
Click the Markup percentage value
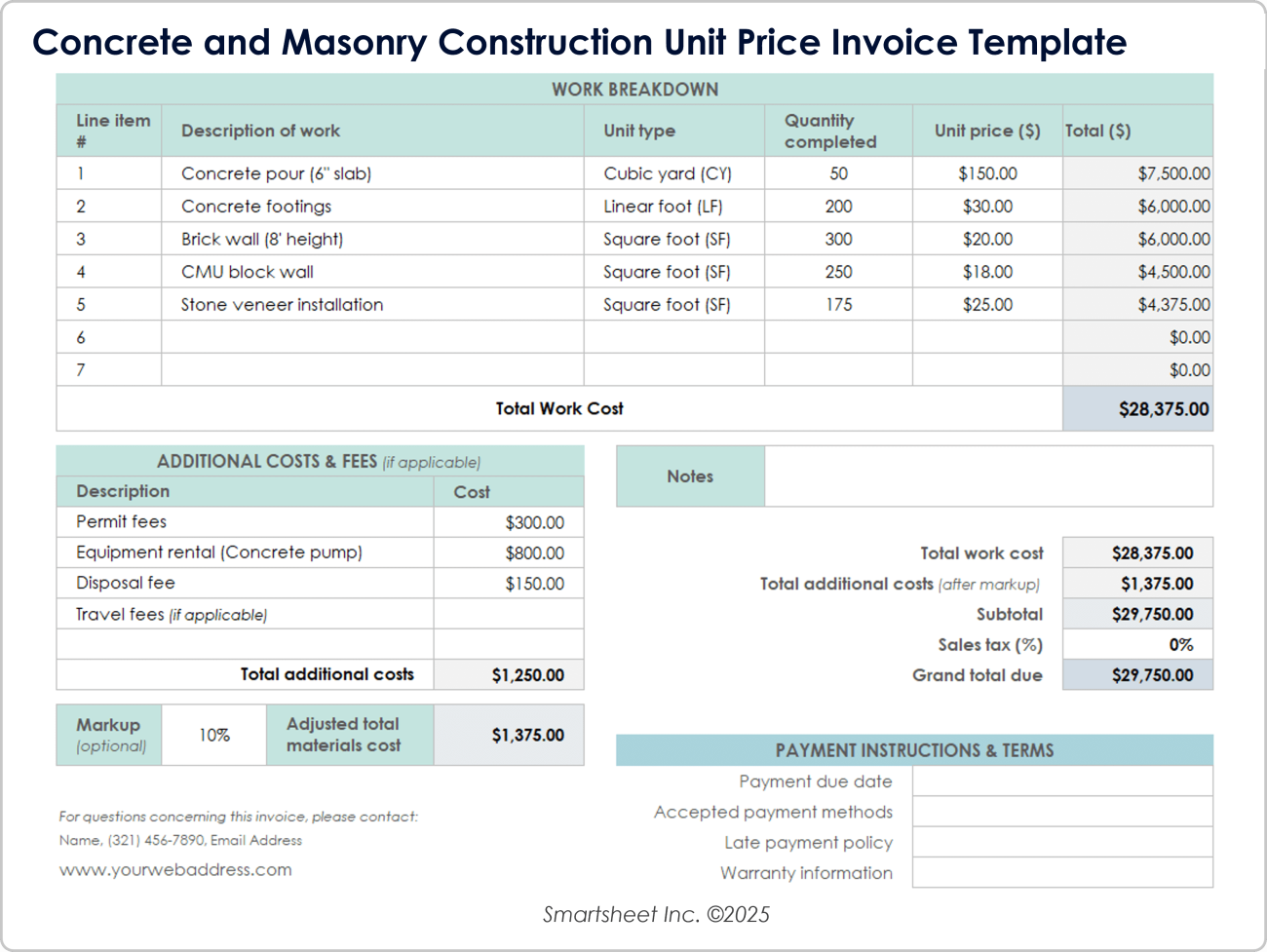[212, 735]
